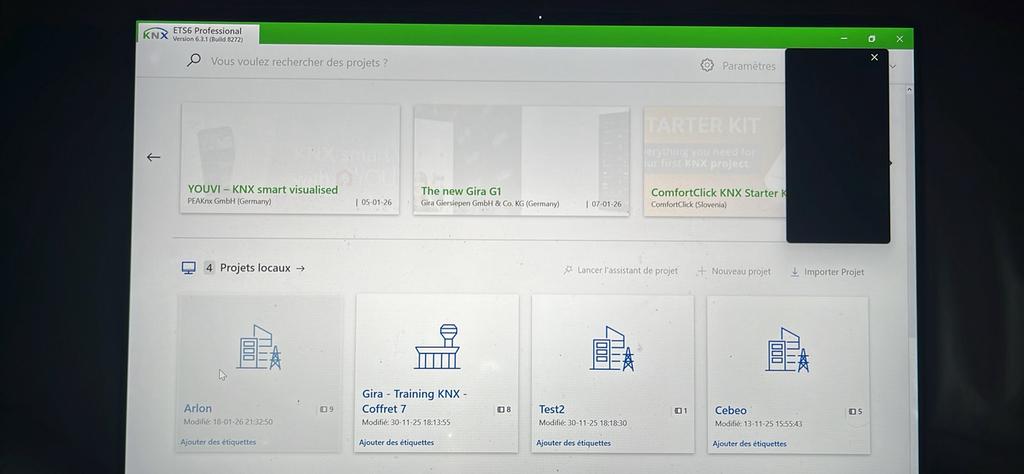The image size is (1024, 474).
Task: Click Cebeo modified date 13-11-25
Action: pyautogui.click(x=758, y=424)
